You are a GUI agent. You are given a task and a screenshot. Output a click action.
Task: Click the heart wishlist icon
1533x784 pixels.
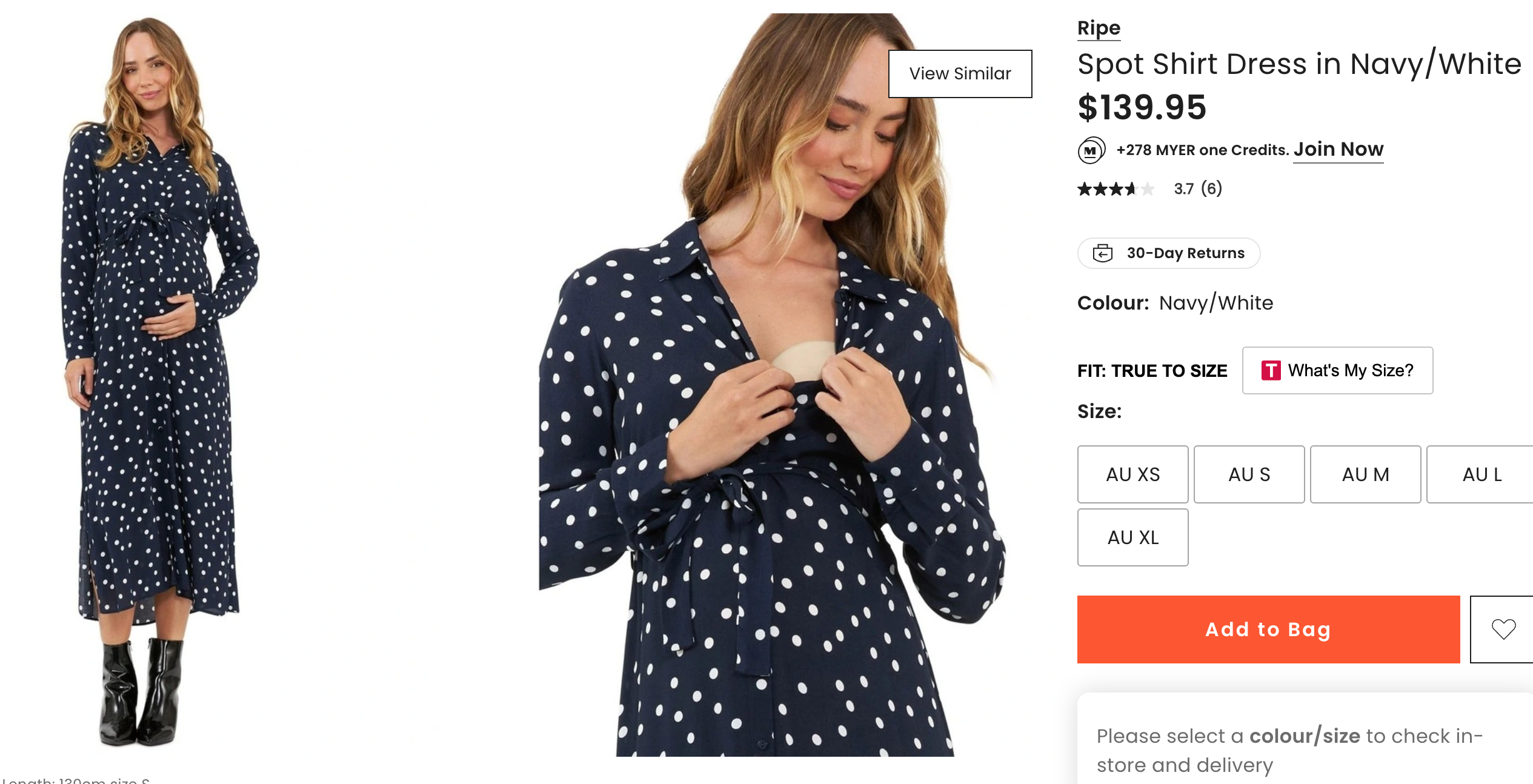(x=1503, y=629)
